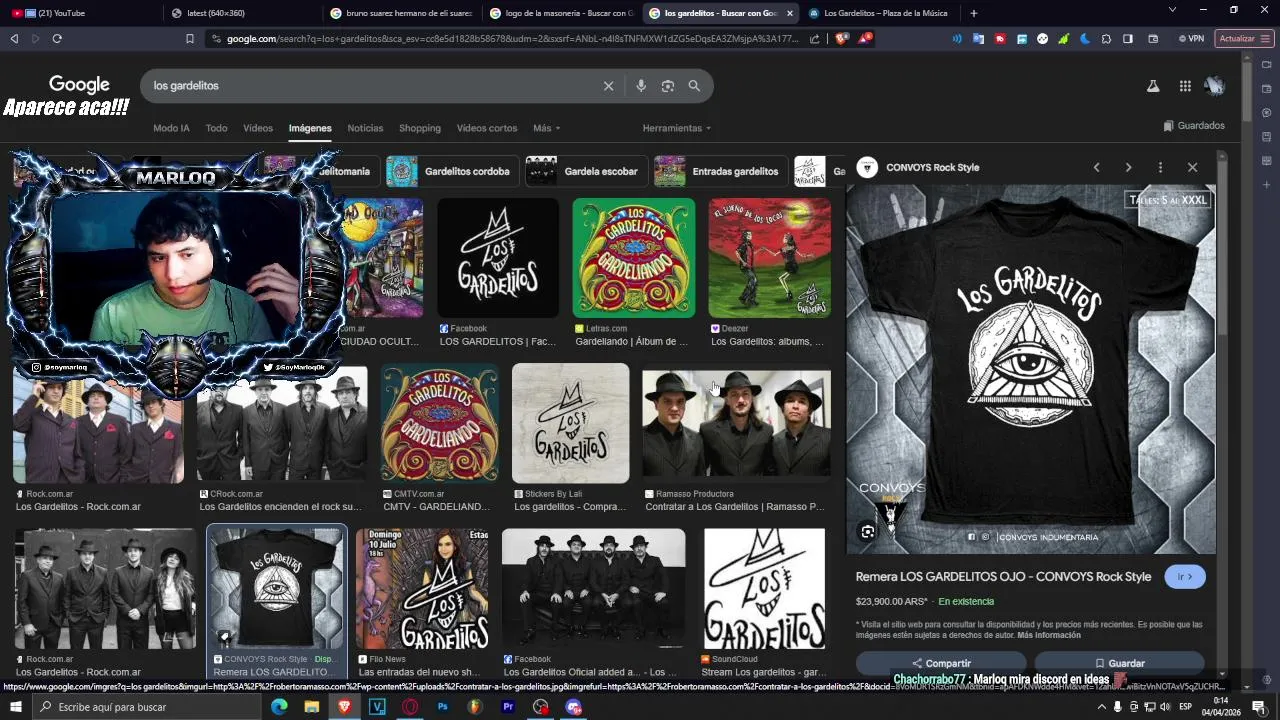Viewport: 1280px width, 720px height.
Task: Click the Entradas gardelitos suggestion chip
Action: 719,171
